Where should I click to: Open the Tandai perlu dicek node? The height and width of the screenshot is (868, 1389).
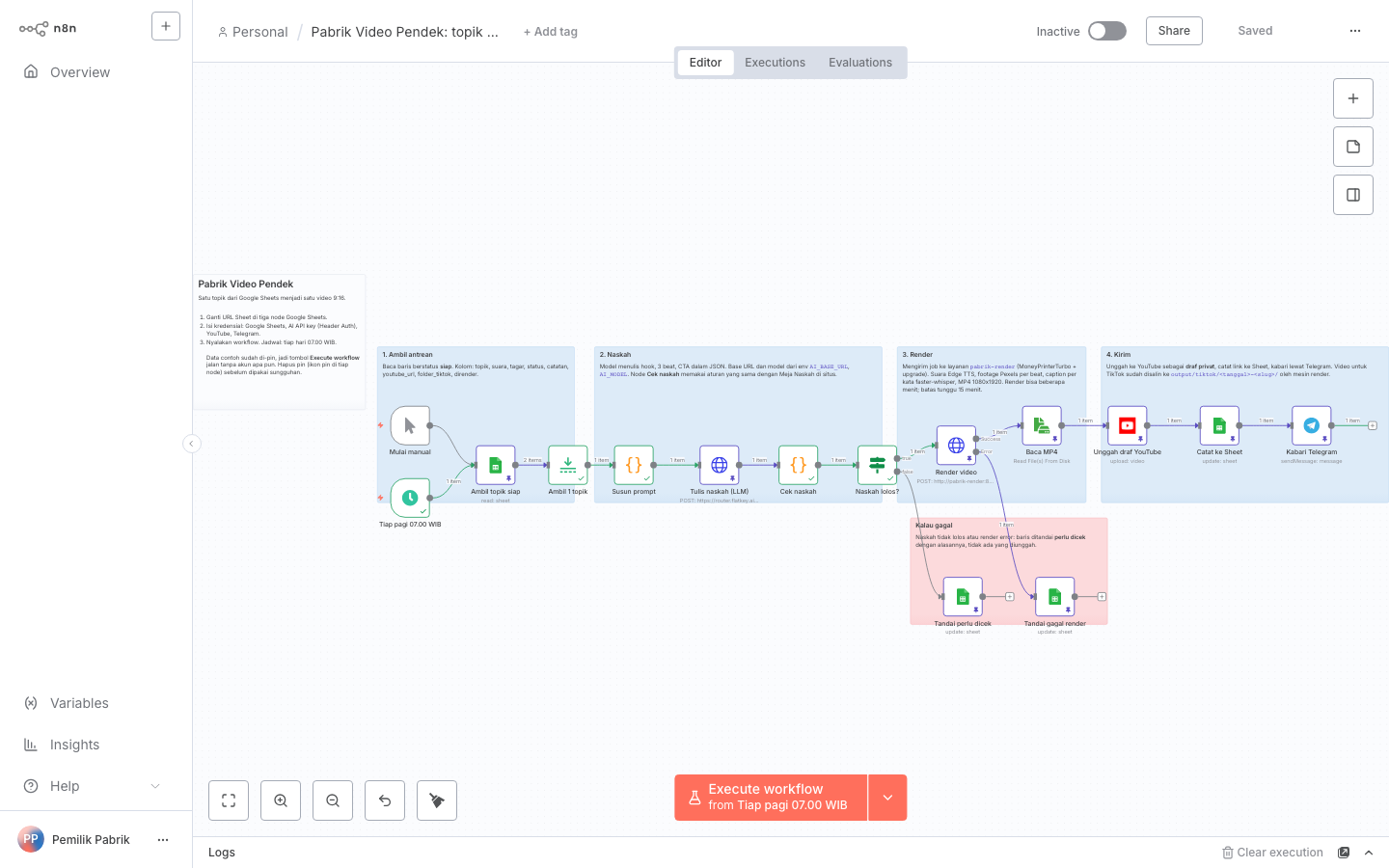coord(963,597)
